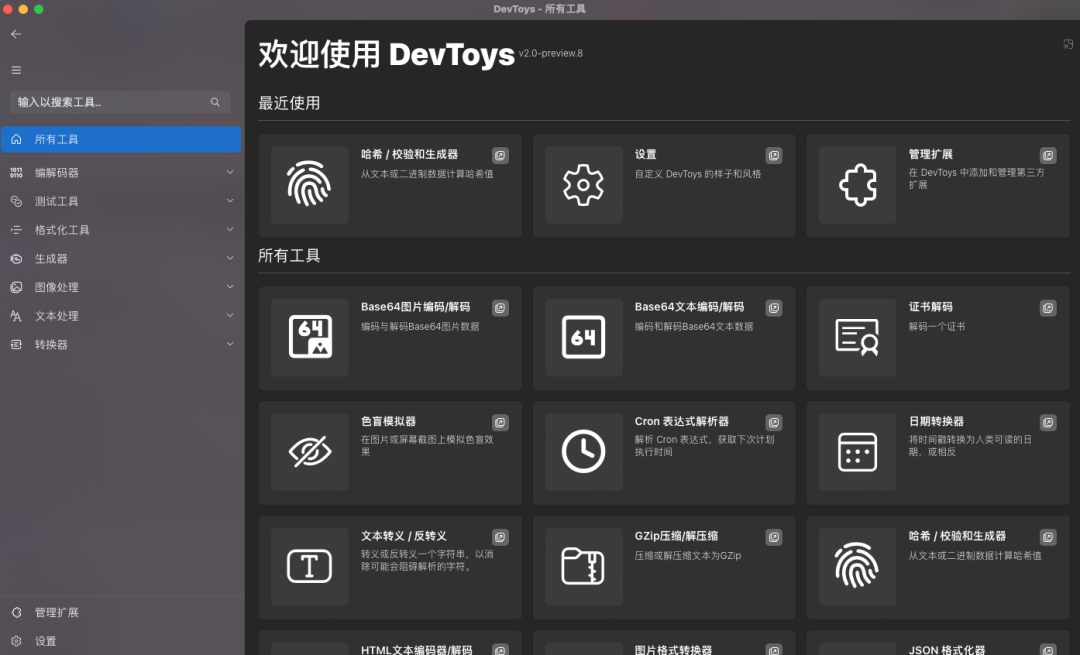The height and width of the screenshot is (655, 1080).
Task: Open recent 管理扩展 in new window
Action: tap(1048, 156)
